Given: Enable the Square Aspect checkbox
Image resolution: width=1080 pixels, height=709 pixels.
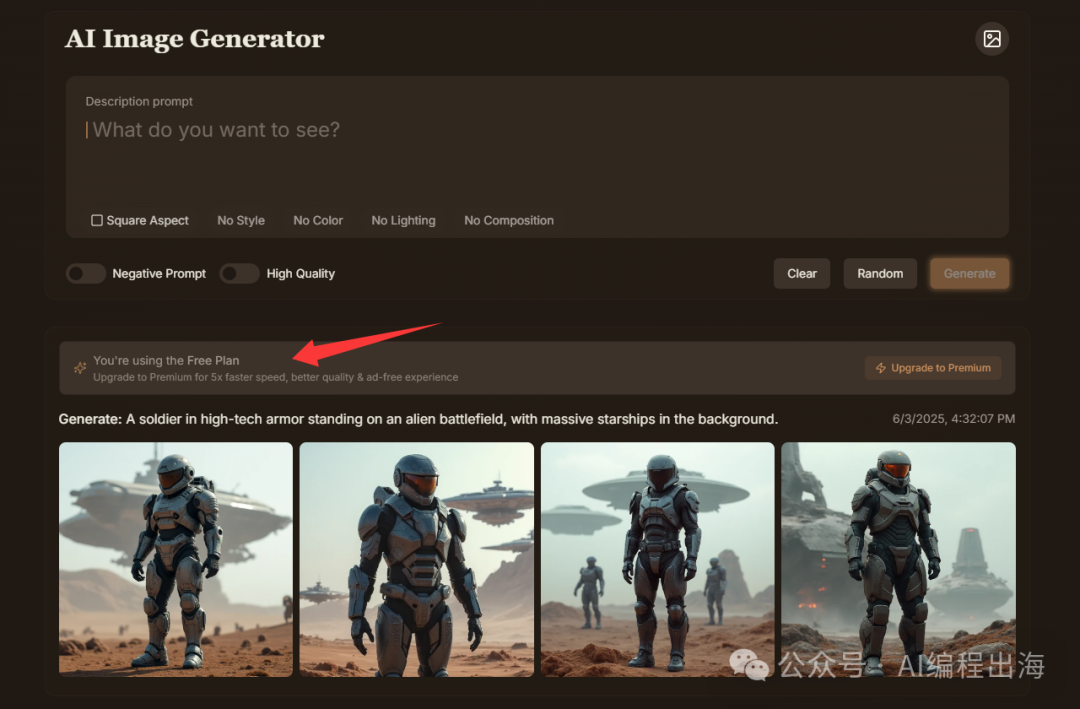Looking at the screenshot, I should 97,220.
